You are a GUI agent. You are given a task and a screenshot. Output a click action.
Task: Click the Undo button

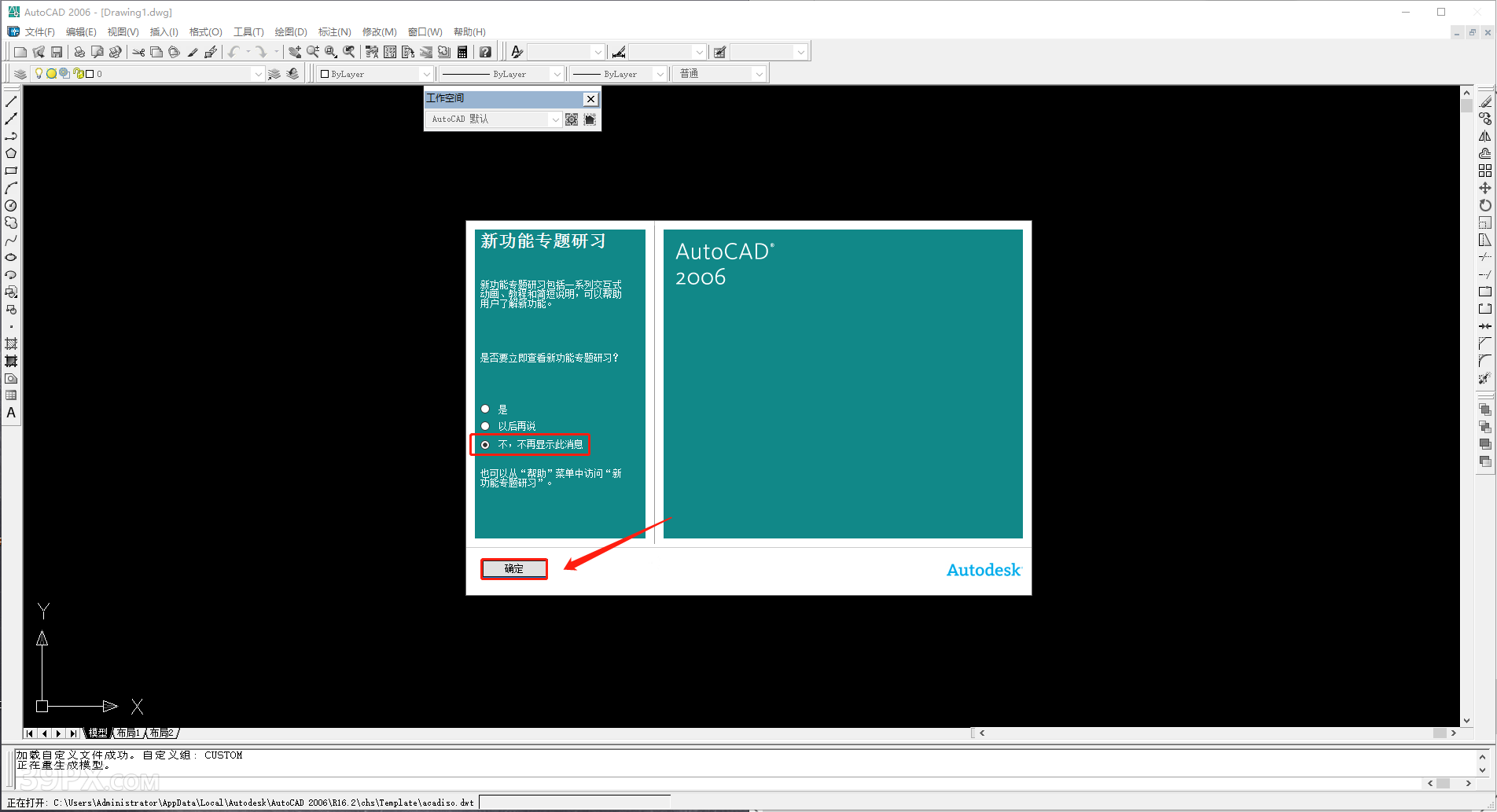pyautogui.click(x=234, y=52)
